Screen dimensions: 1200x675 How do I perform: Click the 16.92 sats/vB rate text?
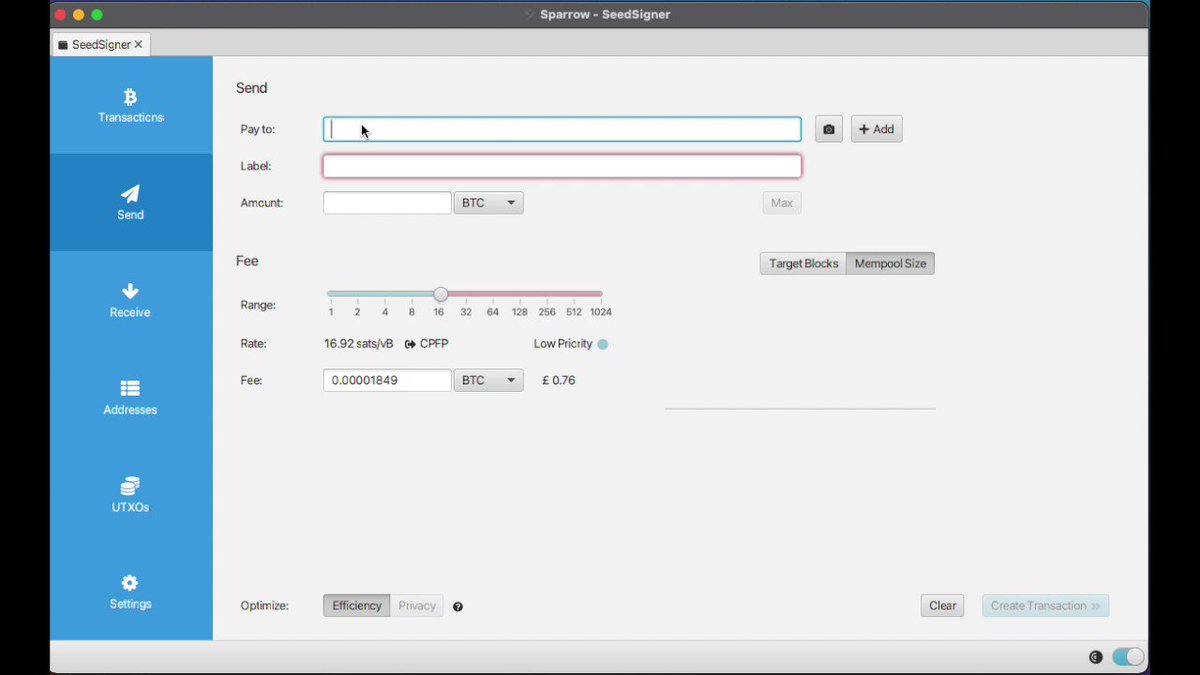[x=359, y=344]
